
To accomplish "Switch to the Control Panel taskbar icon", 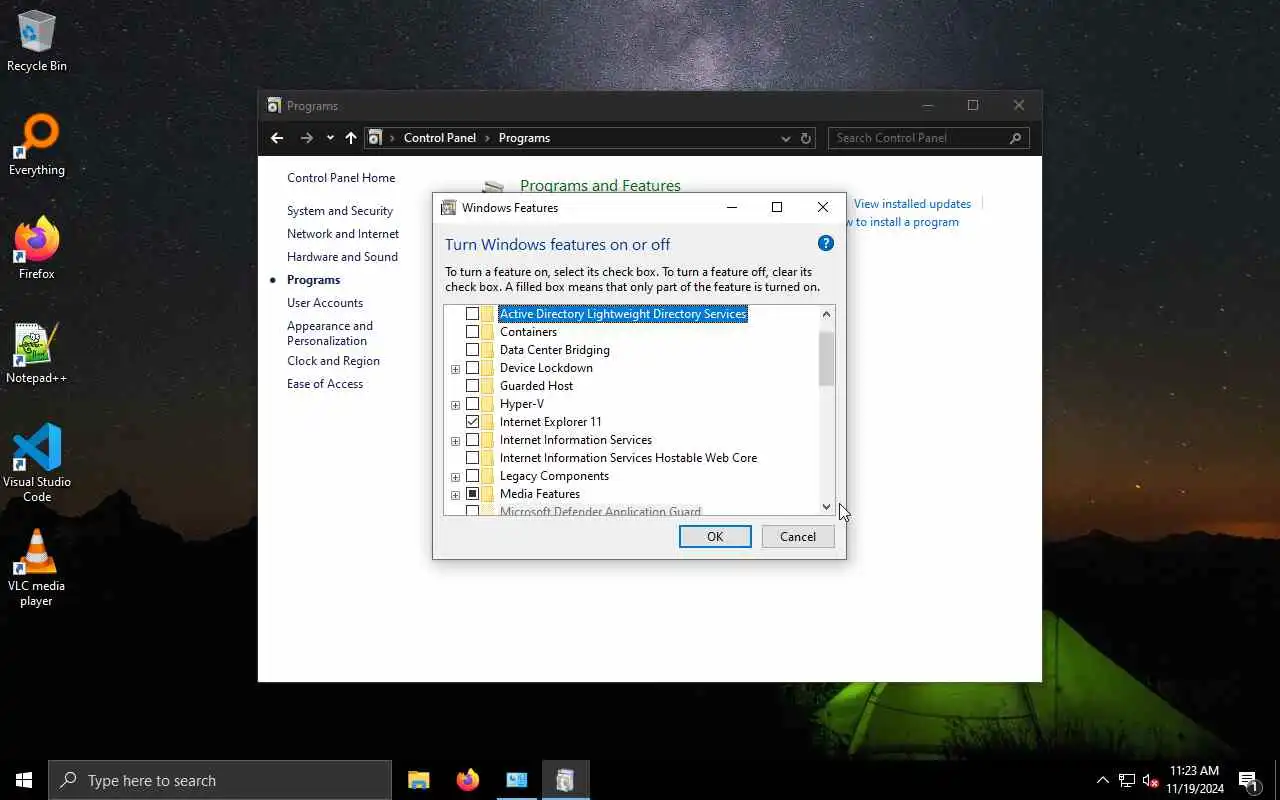I will [x=516, y=780].
